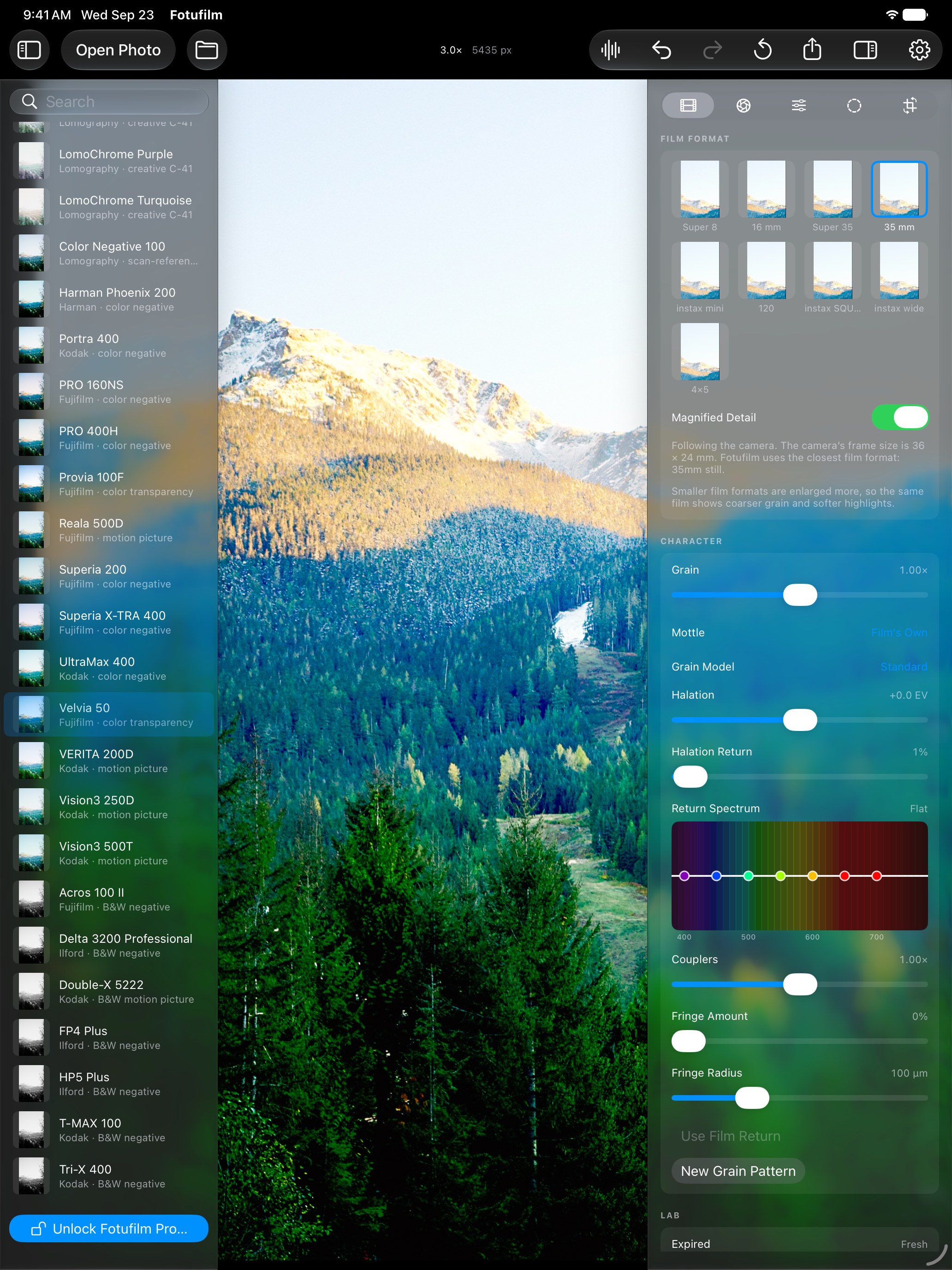The height and width of the screenshot is (1270, 952).
Task: Click the film Search field
Action: 108,102
